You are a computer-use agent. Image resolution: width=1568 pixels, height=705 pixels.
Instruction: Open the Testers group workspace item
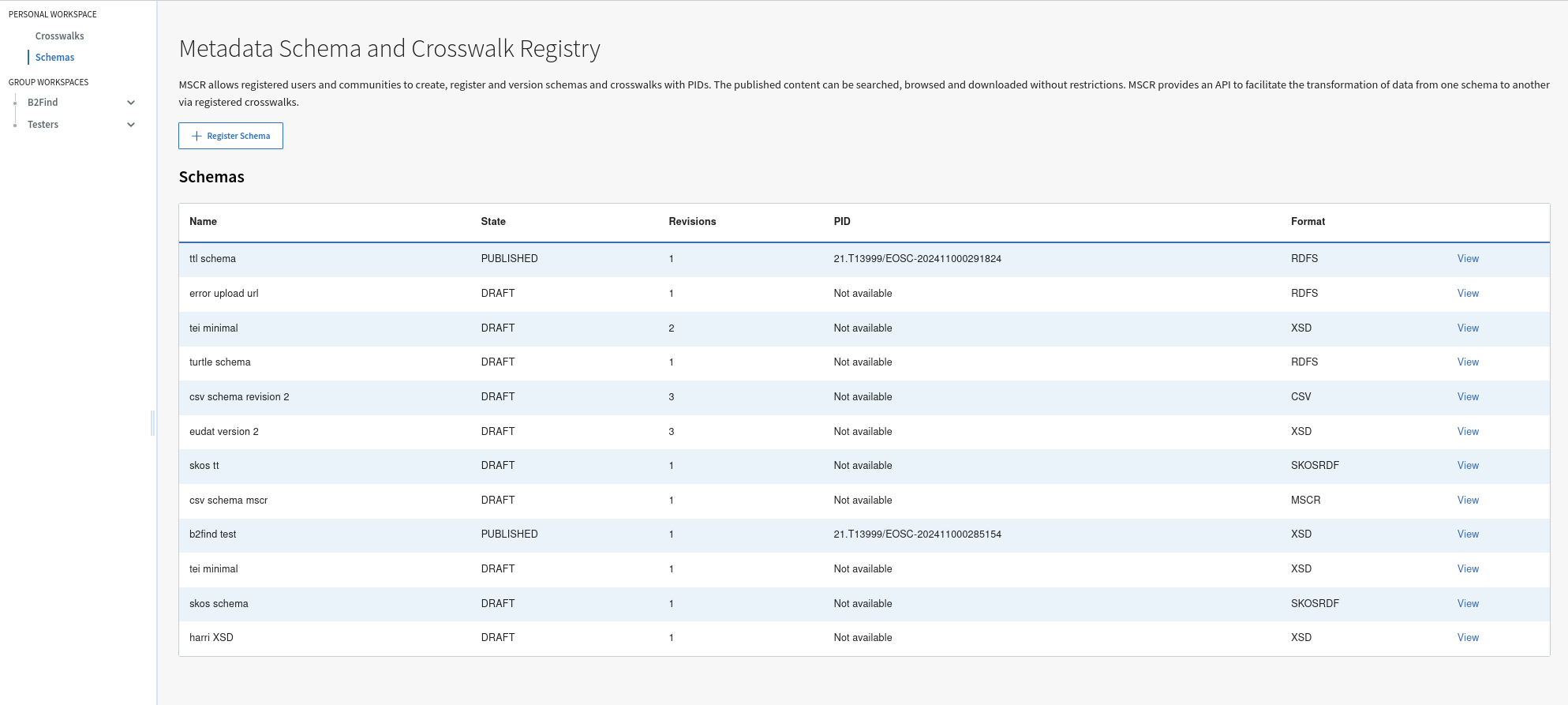coord(43,125)
